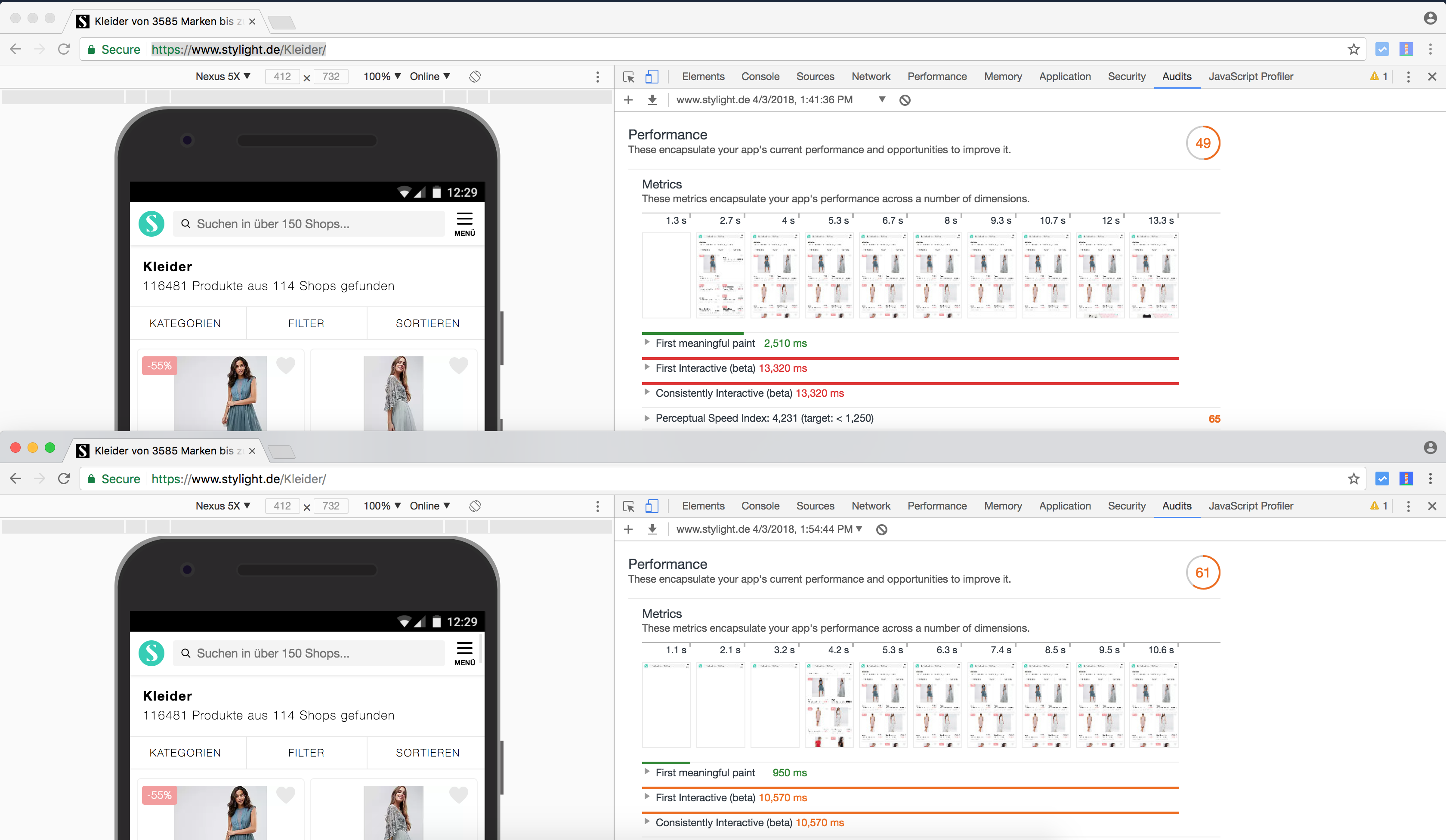The image size is (1446, 840).
Task: Click width field 412 in bottom device toolbar
Action: pos(282,506)
